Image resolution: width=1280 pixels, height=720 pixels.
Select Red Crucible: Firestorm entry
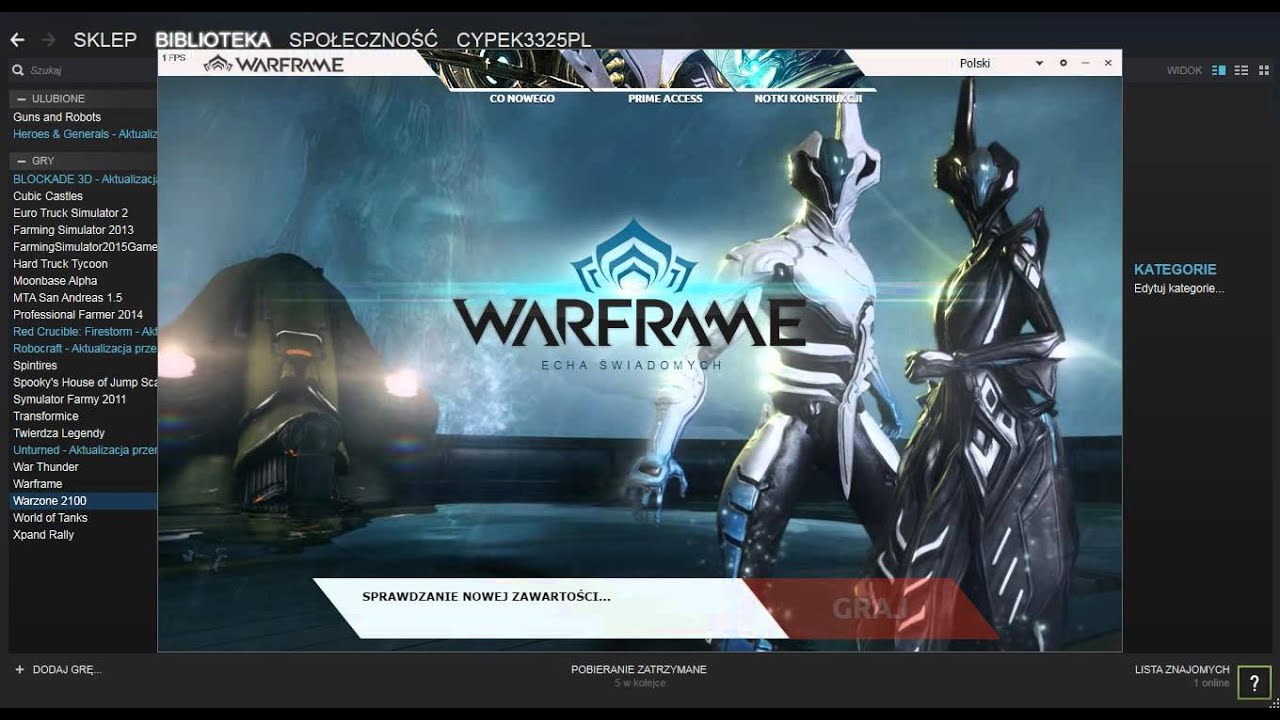point(85,332)
